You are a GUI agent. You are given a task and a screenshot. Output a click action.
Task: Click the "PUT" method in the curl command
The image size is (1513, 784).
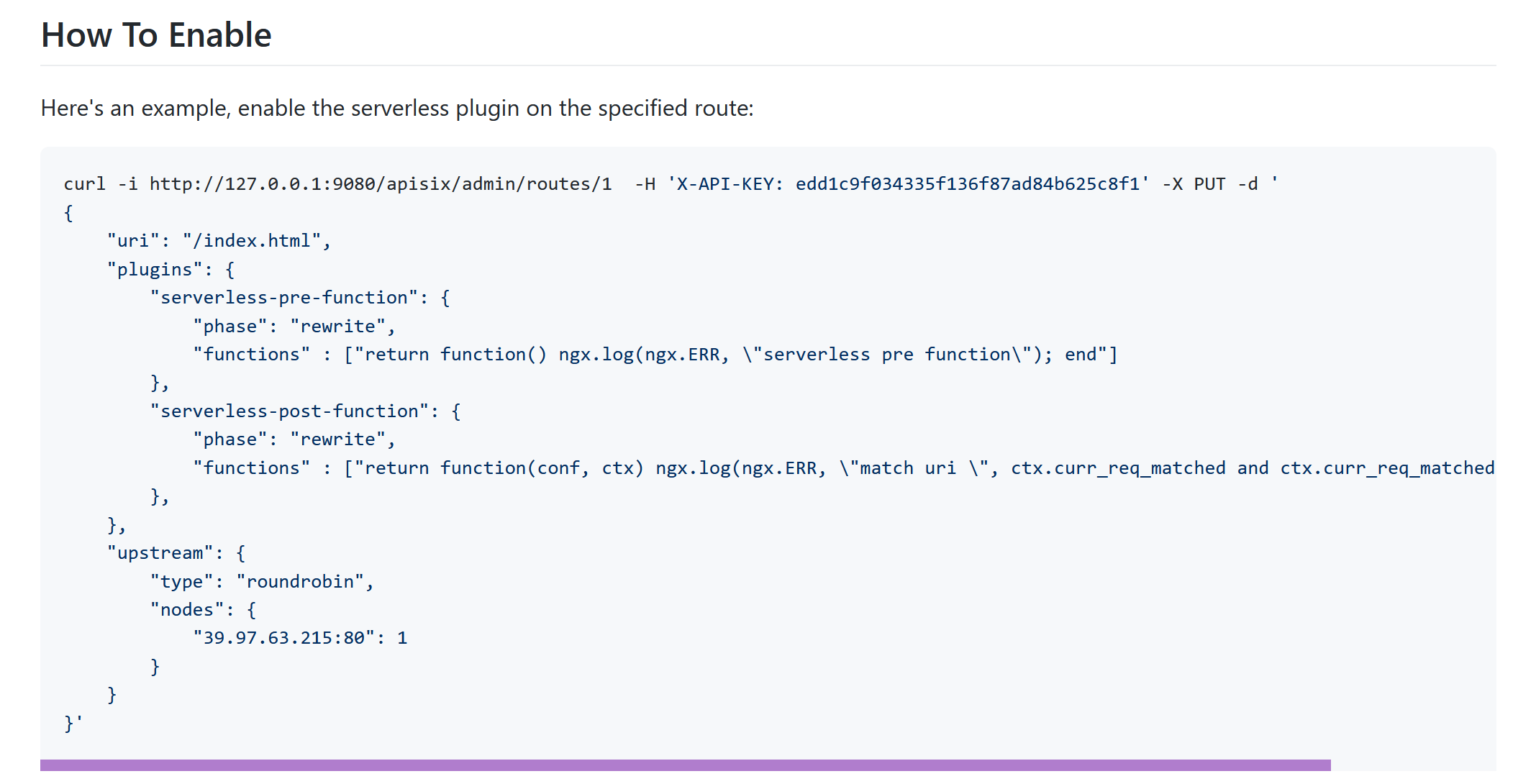click(x=1209, y=184)
